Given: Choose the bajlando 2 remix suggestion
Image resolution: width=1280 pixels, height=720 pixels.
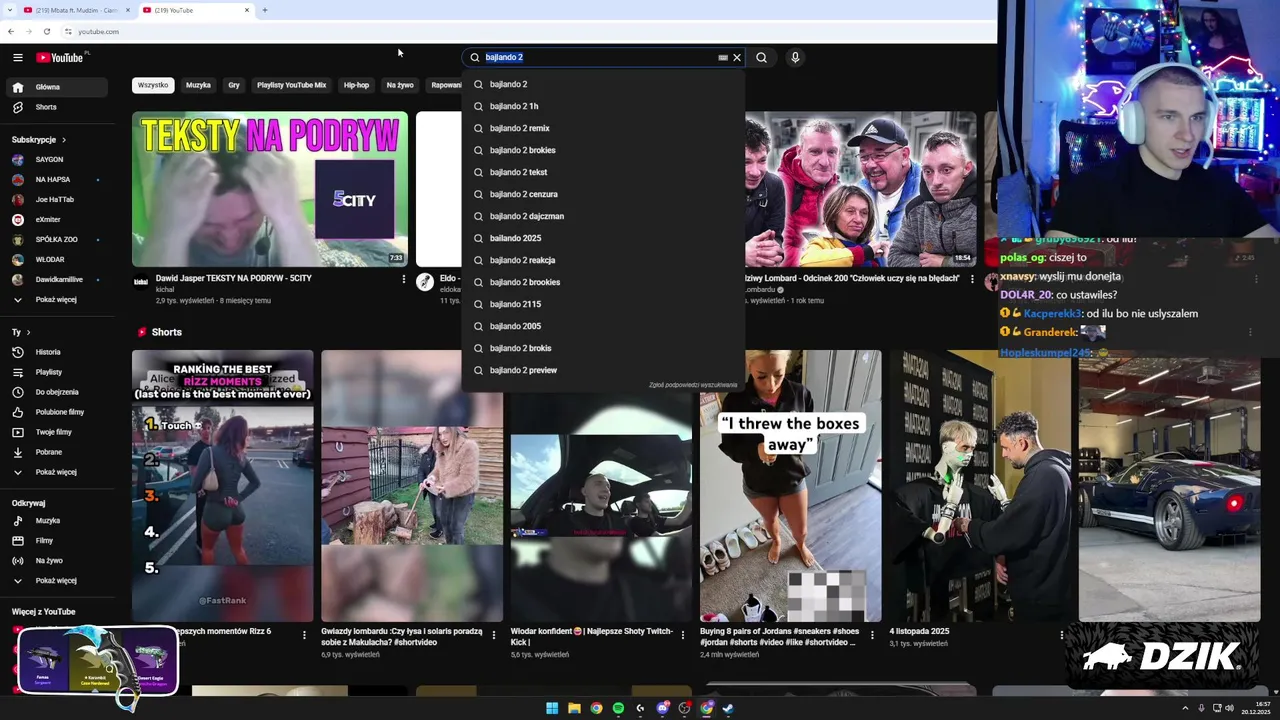Looking at the screenshot, I should (x=604, y=128).
